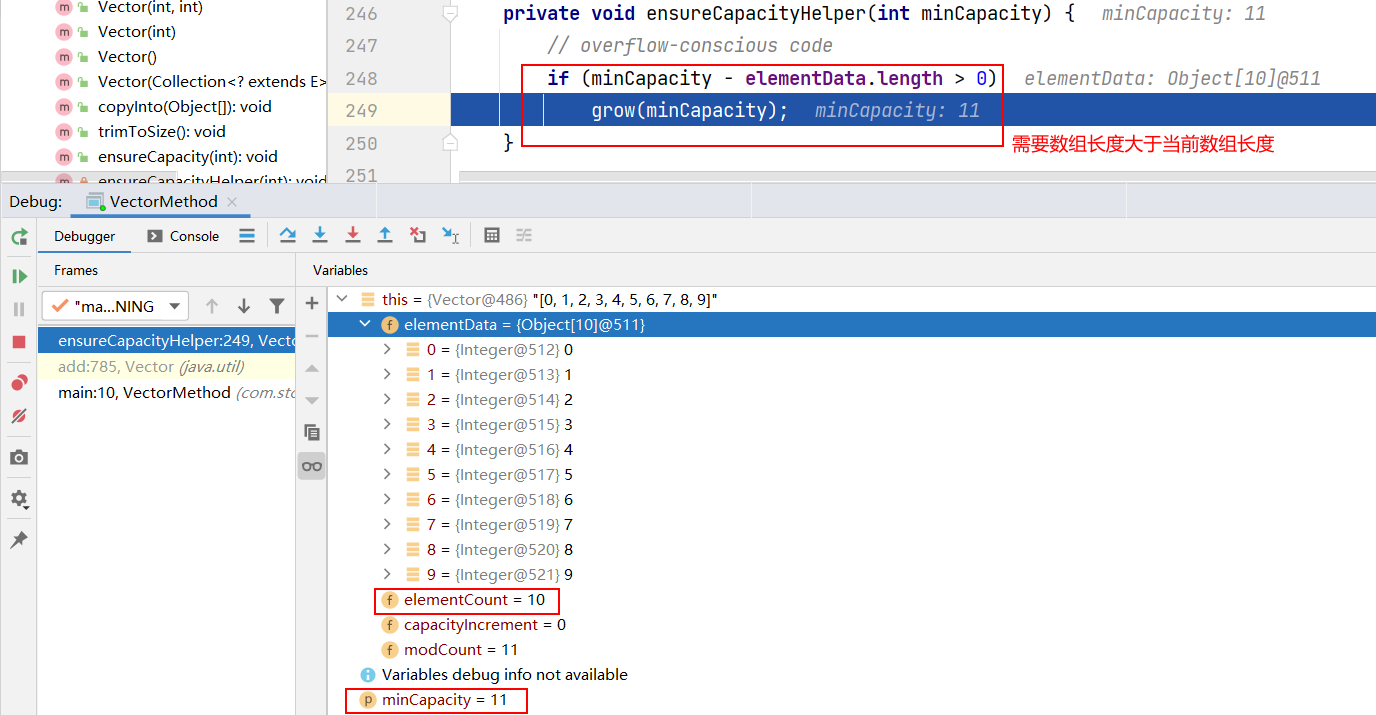Click gutter line number 247
This screenshot has height=715, width=1376.
coord(361,46)
